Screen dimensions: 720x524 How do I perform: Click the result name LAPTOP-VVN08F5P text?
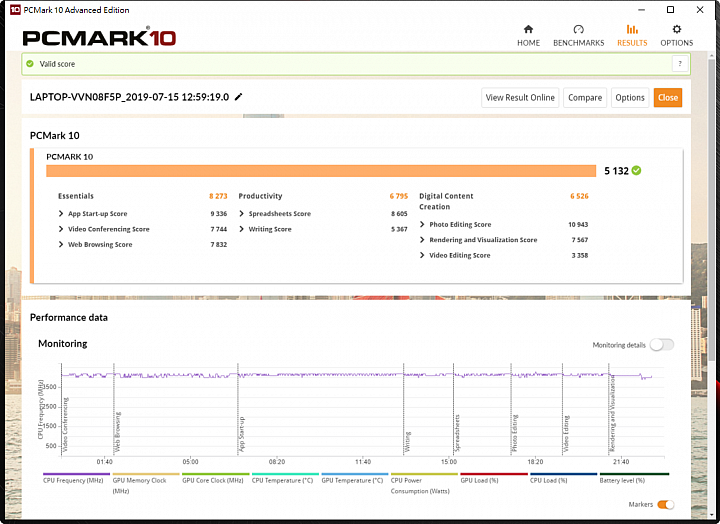coord(129,97)
